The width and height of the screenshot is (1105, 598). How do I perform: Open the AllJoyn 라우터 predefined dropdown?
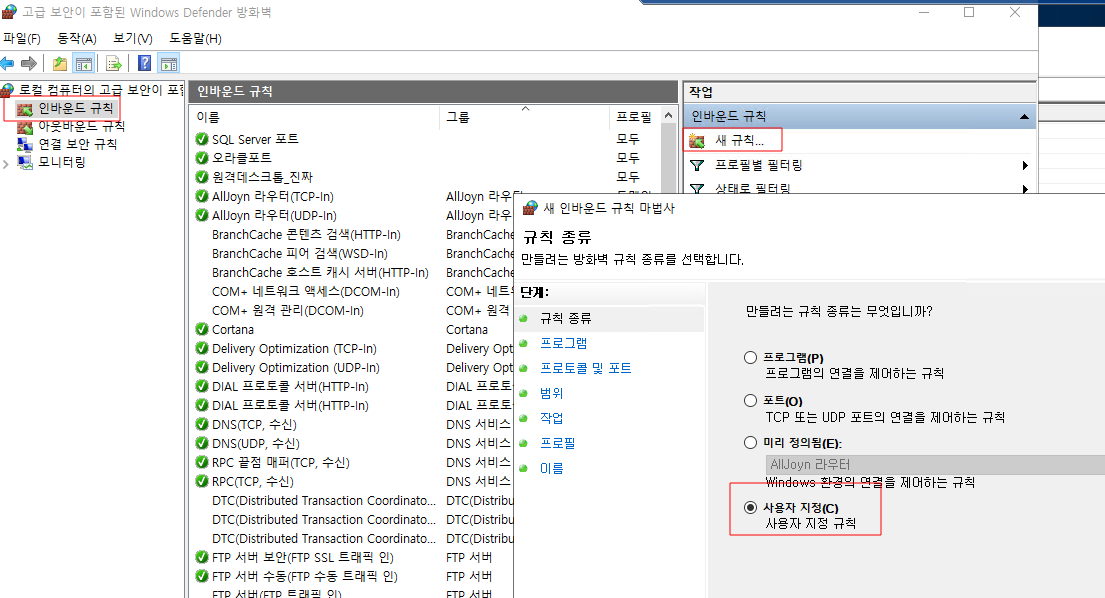(x=935, y=465)
